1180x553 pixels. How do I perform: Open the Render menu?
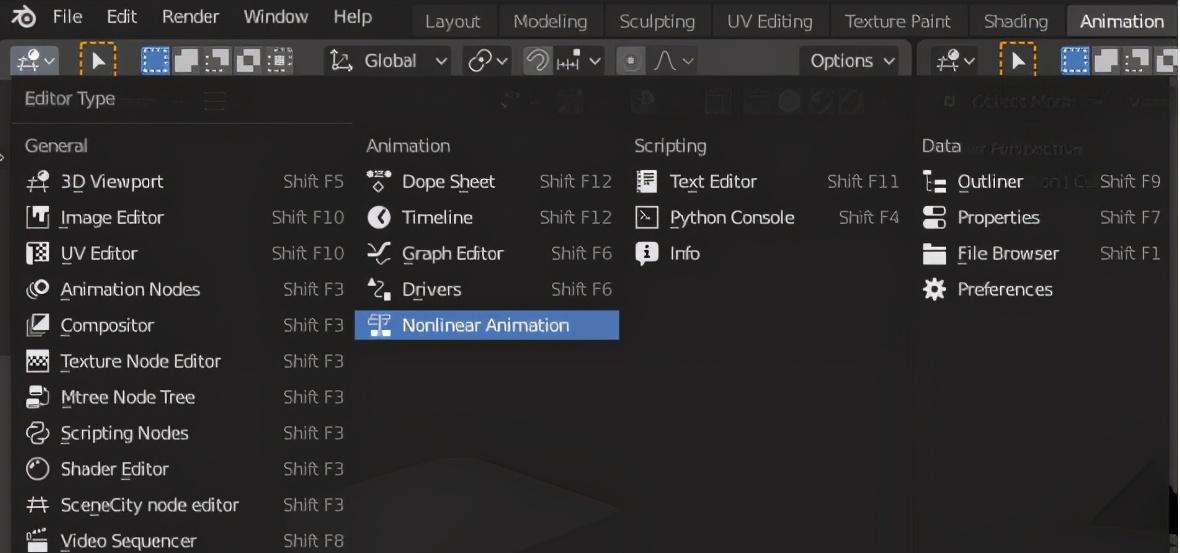190,17
